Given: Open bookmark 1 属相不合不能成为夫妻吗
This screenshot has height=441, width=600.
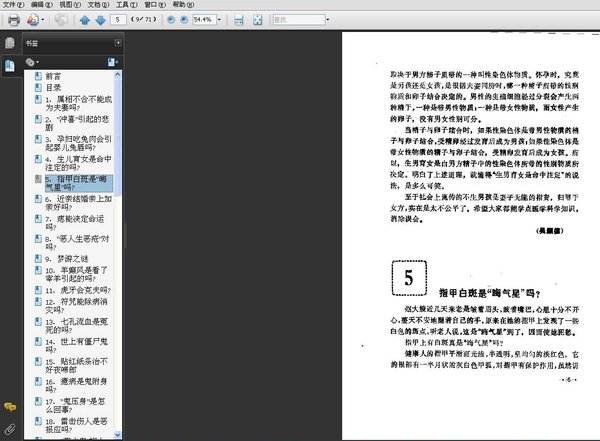Looking at the screenshot, I should pyautogui.click(x=78, y=103).
